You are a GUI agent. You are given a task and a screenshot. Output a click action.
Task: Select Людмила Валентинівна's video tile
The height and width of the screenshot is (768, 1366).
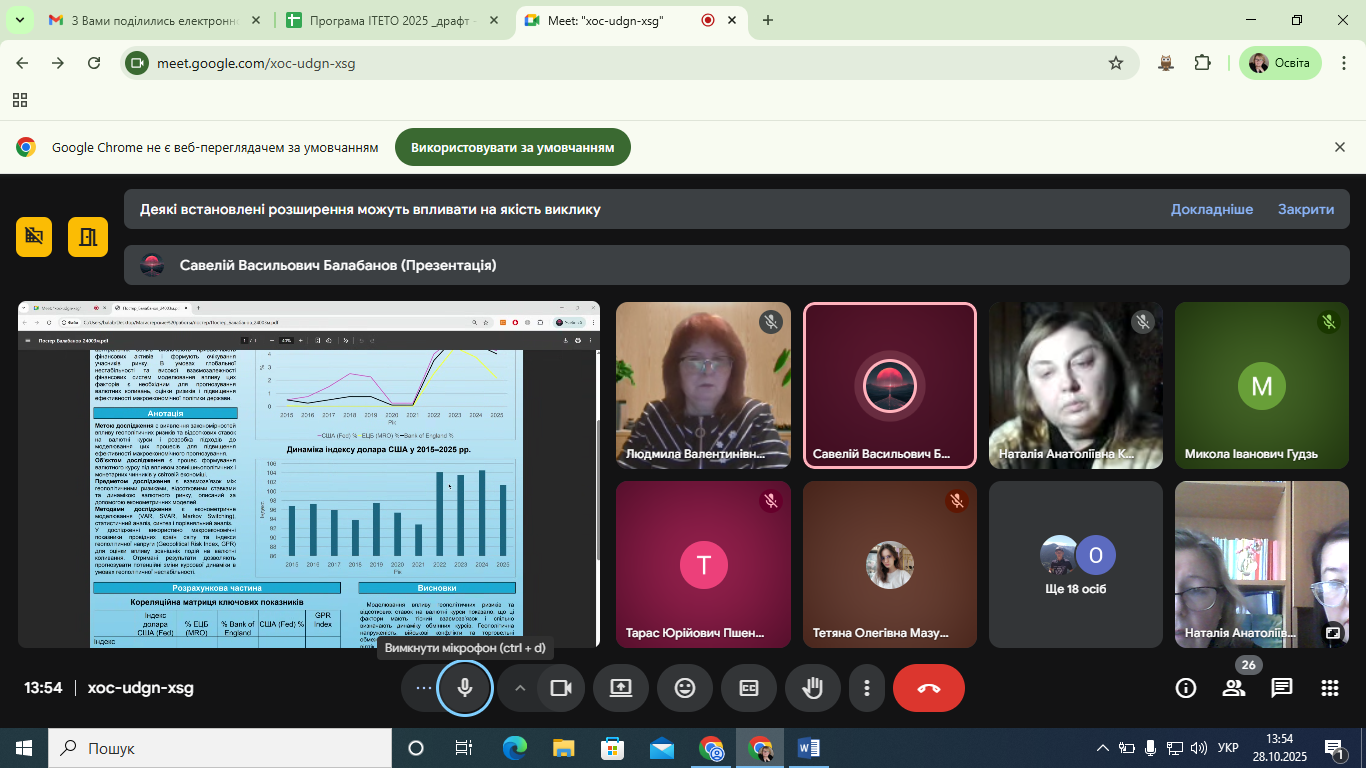703,385
